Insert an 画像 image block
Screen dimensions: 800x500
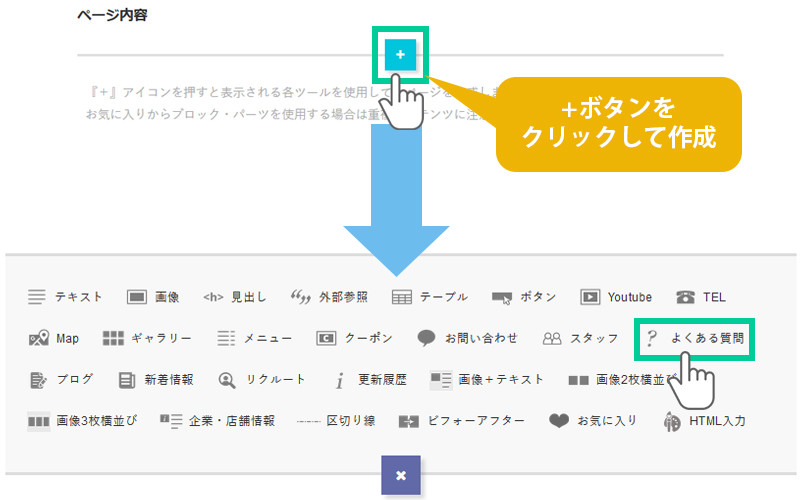coord(153,297)
